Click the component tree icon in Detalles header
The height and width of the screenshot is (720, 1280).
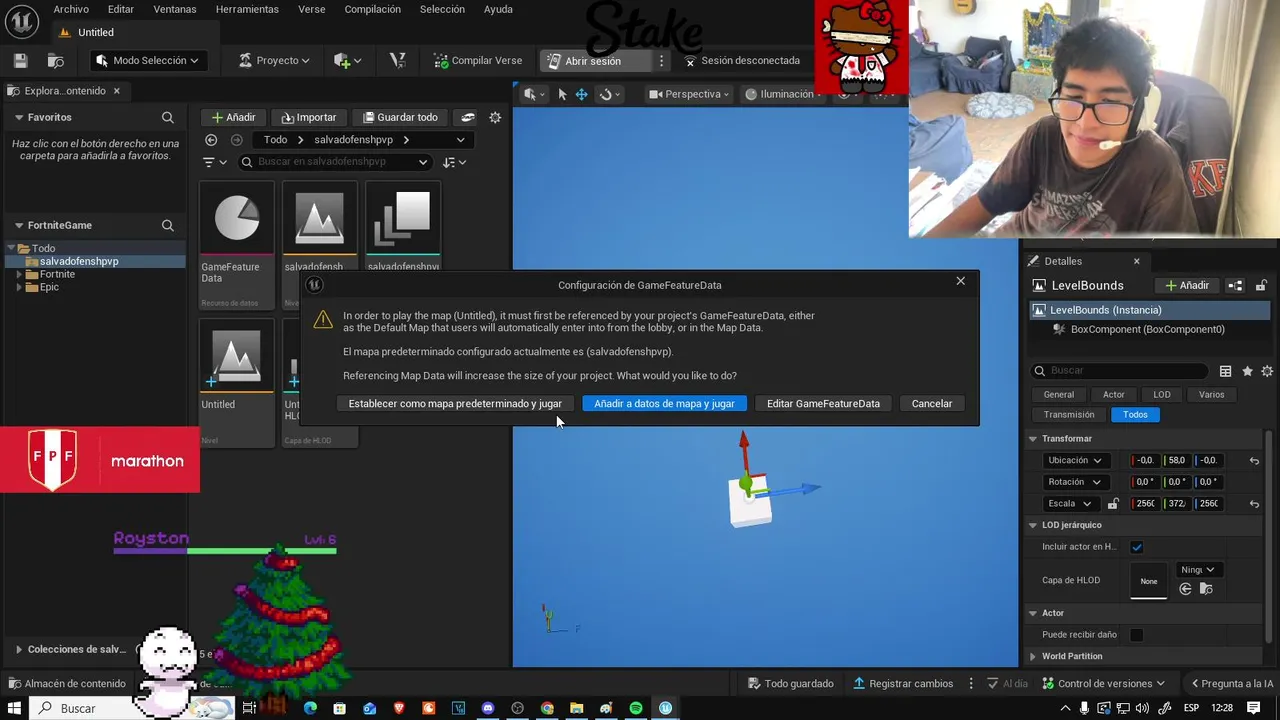[1235, 286]
